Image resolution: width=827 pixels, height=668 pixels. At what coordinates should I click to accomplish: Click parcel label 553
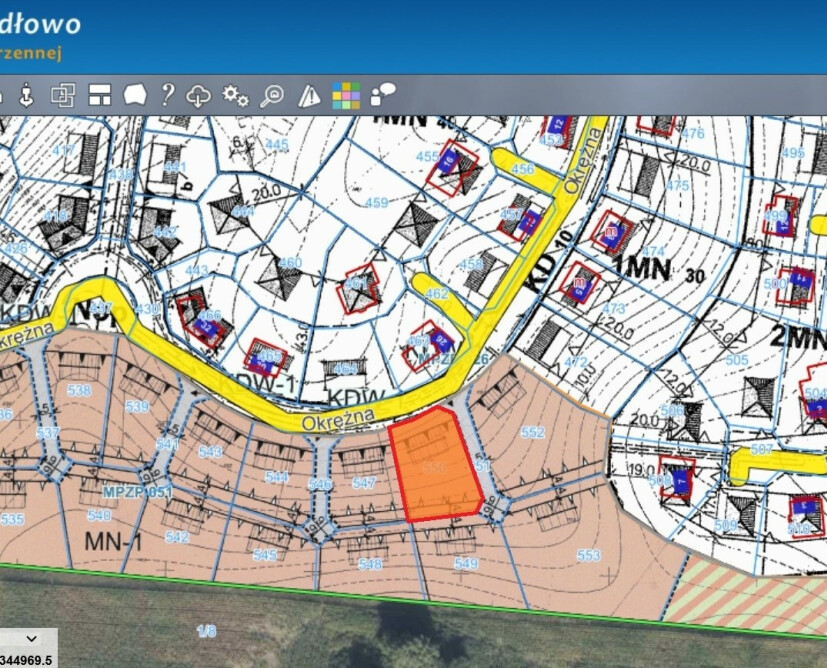(589, 555)
